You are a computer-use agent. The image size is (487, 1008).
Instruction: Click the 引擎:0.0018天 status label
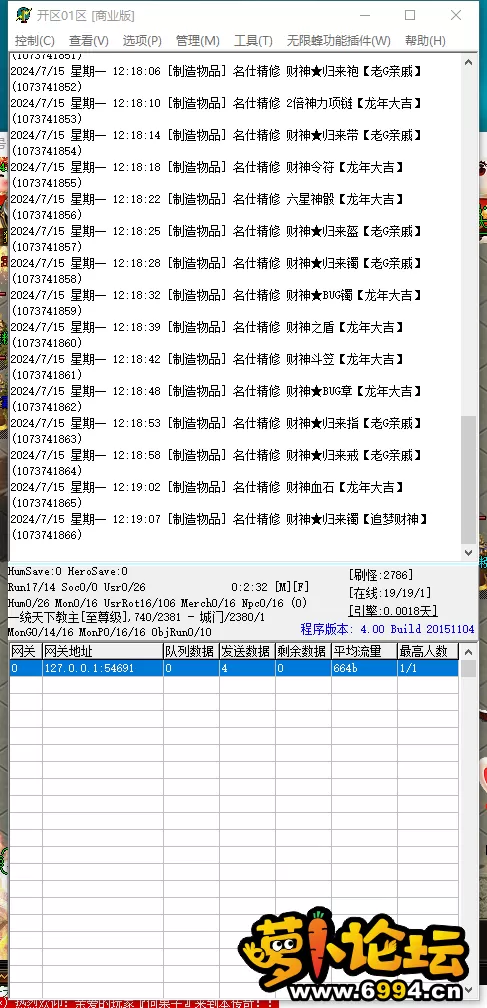(x=393, y=611)
